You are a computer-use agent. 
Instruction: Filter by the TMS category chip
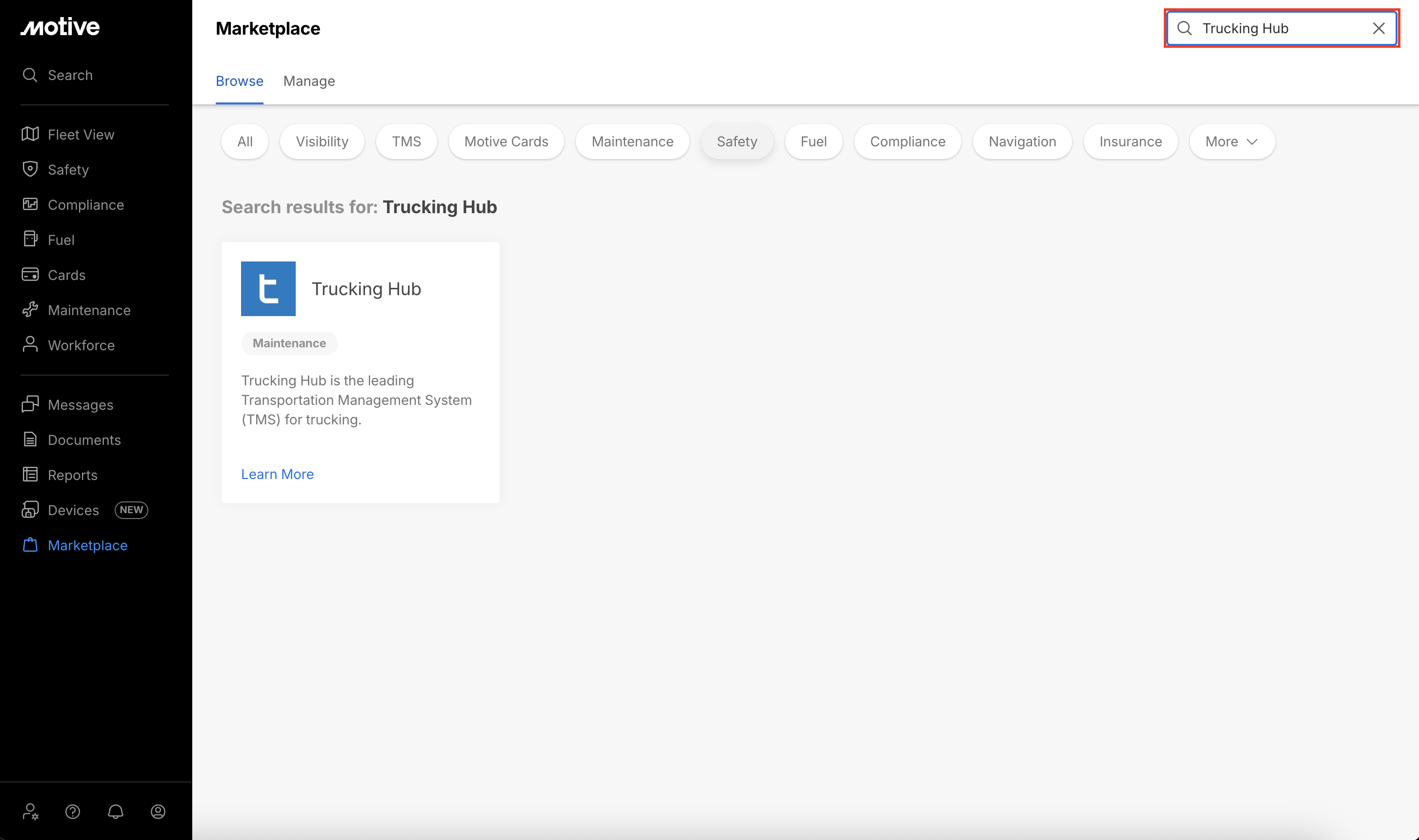[406, 141]
